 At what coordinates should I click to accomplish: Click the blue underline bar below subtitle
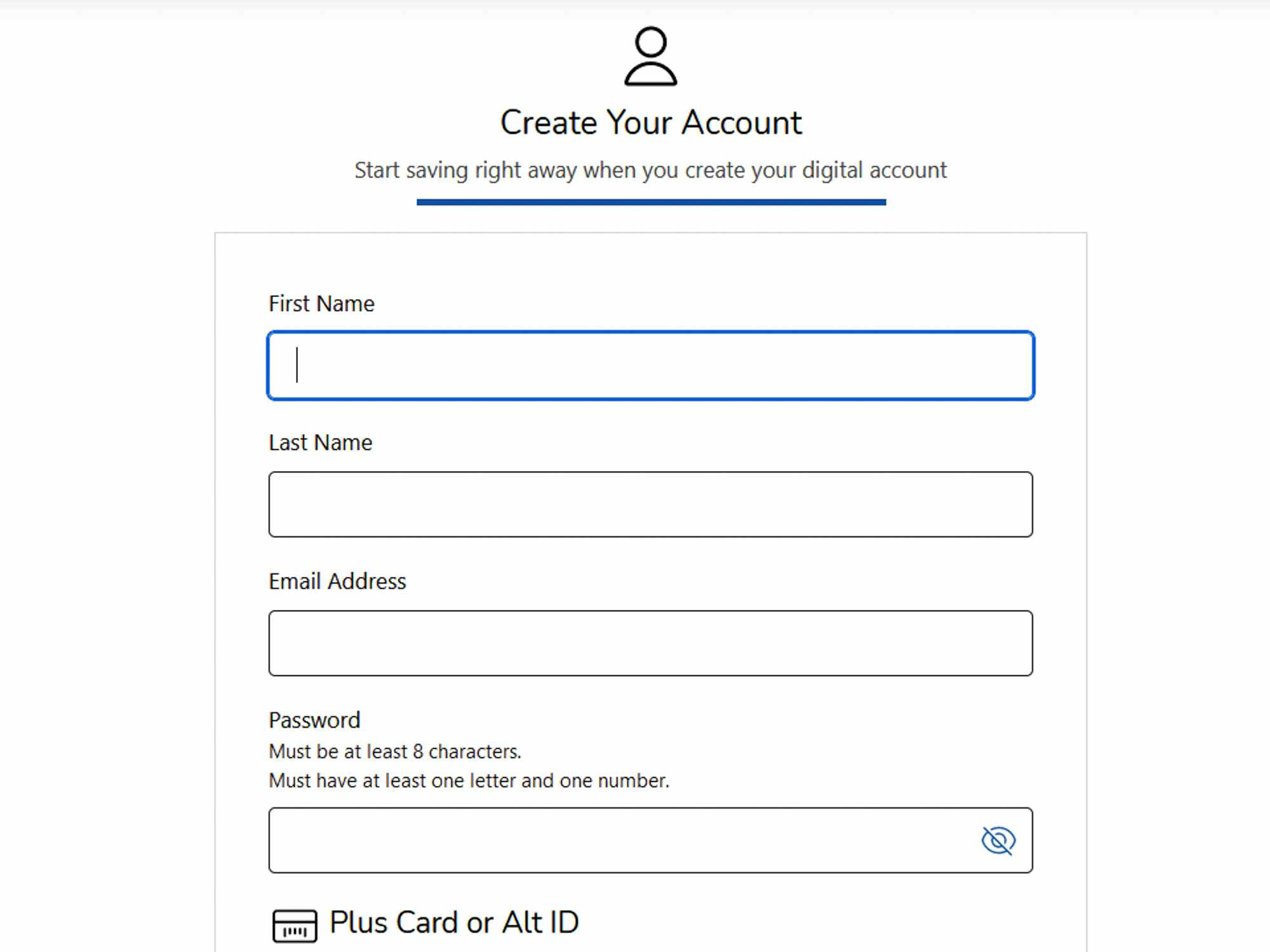(x=651, y=202)
